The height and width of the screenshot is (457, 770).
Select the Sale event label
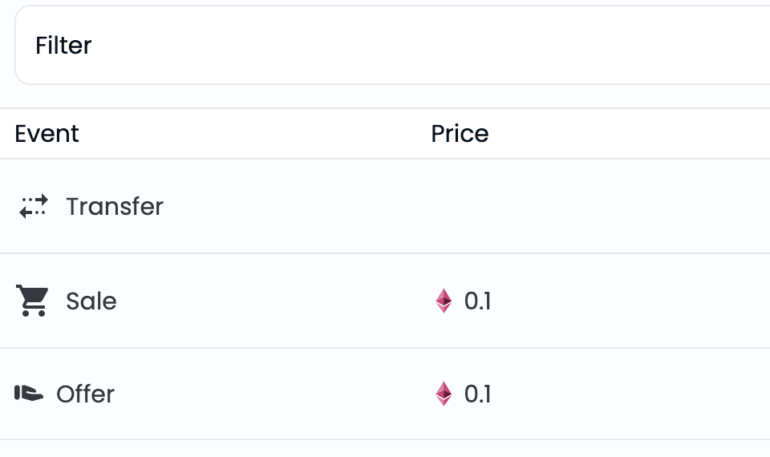91,301
